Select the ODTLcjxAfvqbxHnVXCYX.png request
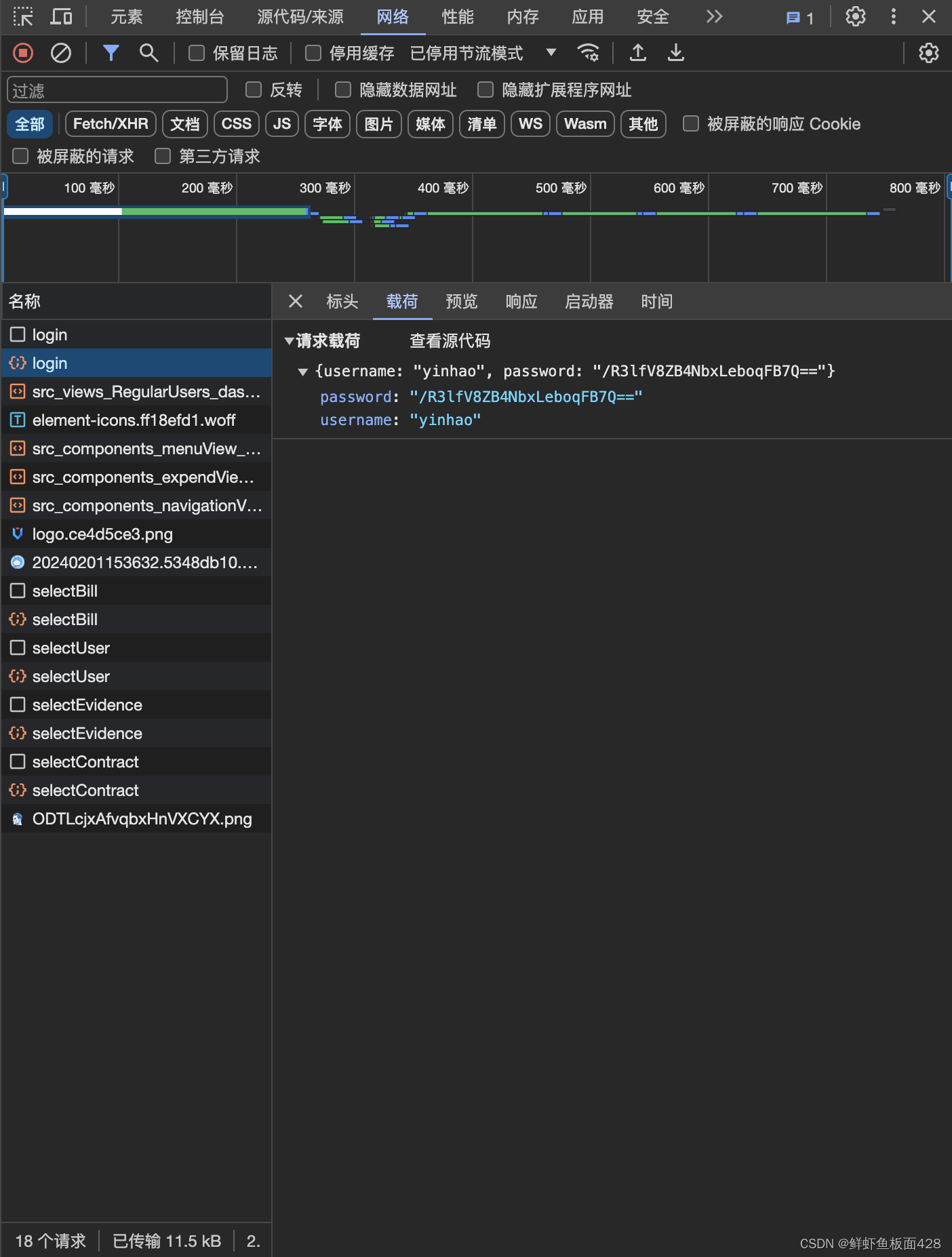The width and height of the screenshot is (952, 1257). [x=136, y=819]
